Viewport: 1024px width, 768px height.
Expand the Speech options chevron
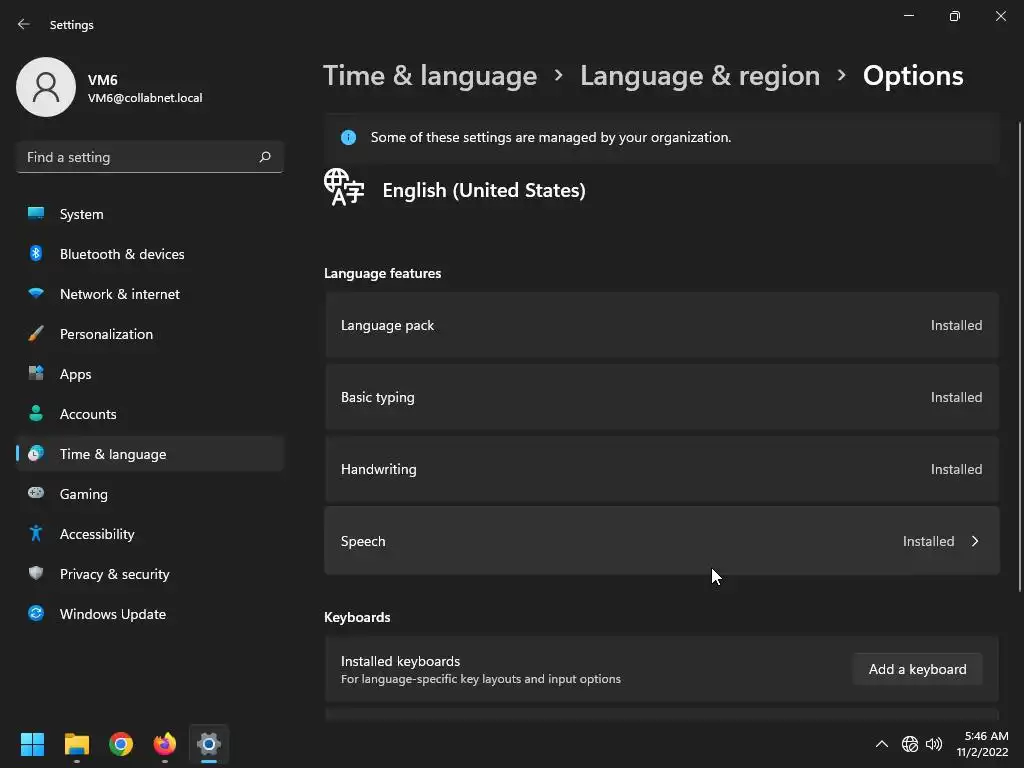tap(975, 541)
